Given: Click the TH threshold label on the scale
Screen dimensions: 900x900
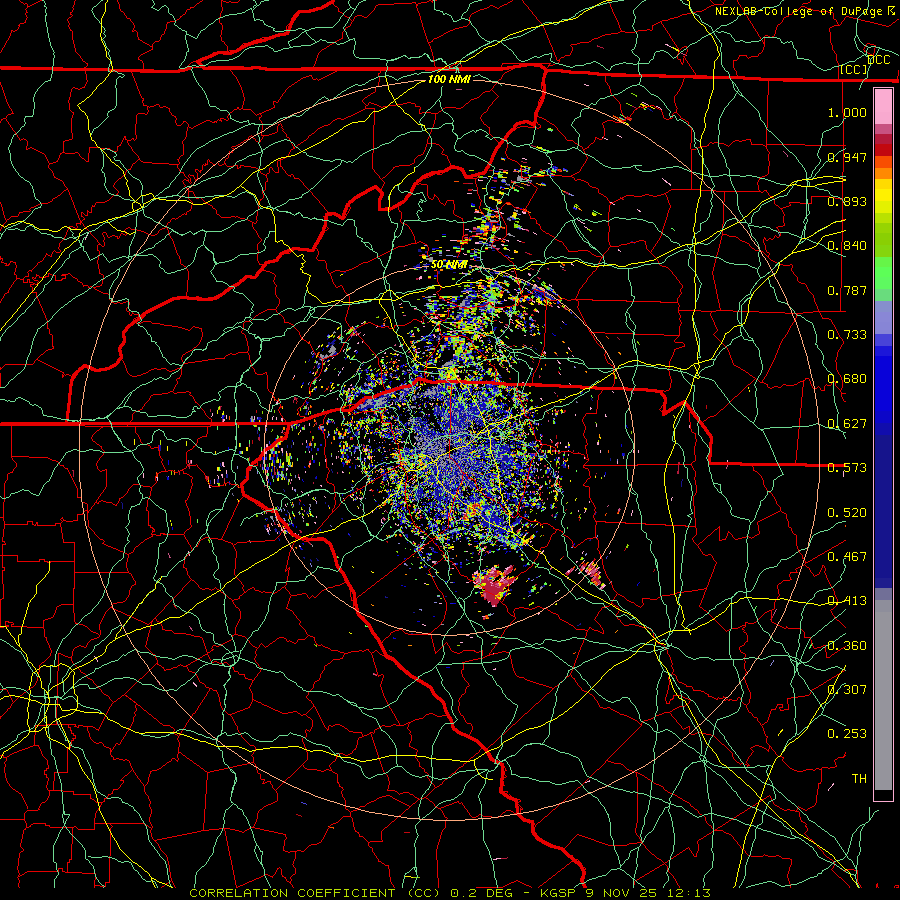Looking at the screenshot, I should pos(859,779).
